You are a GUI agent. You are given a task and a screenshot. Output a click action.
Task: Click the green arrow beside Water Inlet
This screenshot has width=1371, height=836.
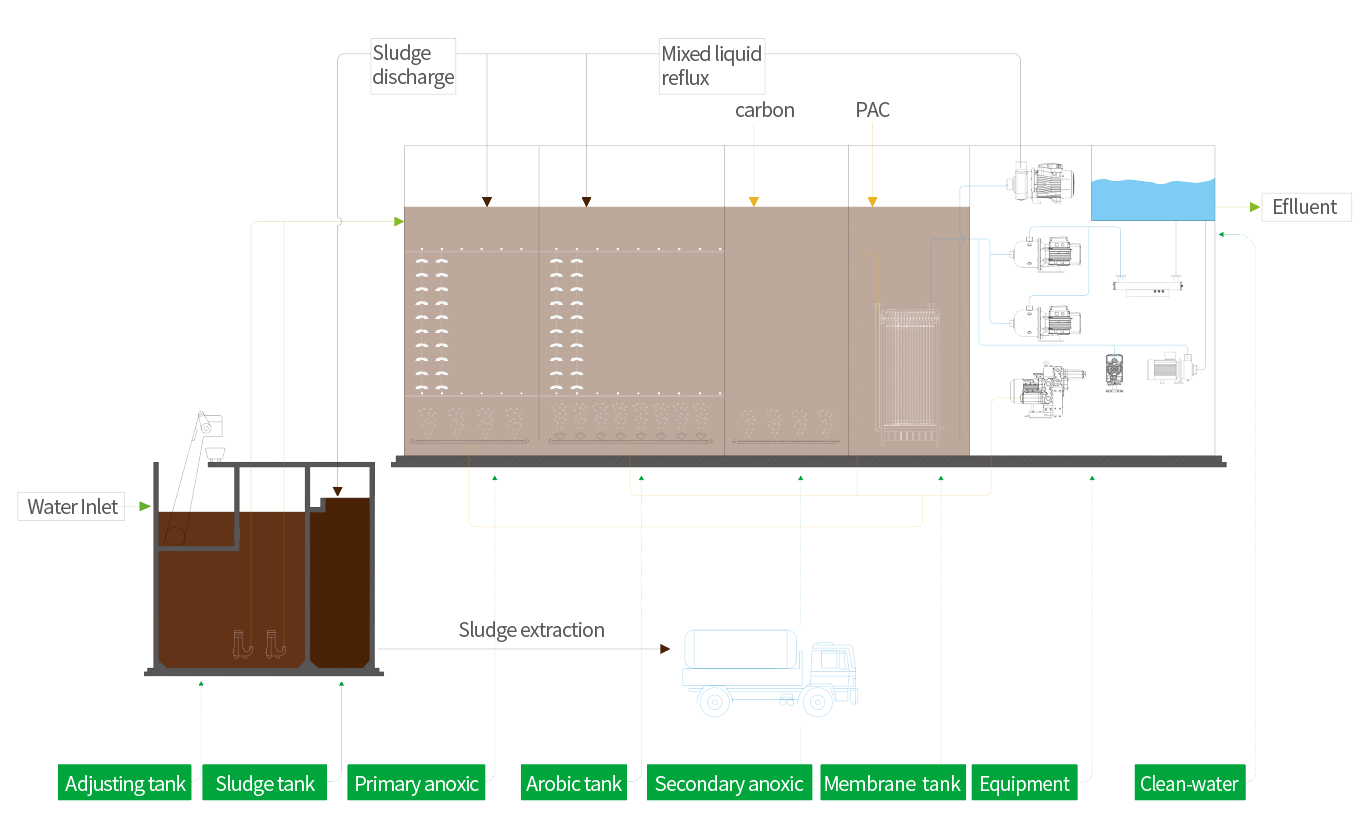pos(145,507)
